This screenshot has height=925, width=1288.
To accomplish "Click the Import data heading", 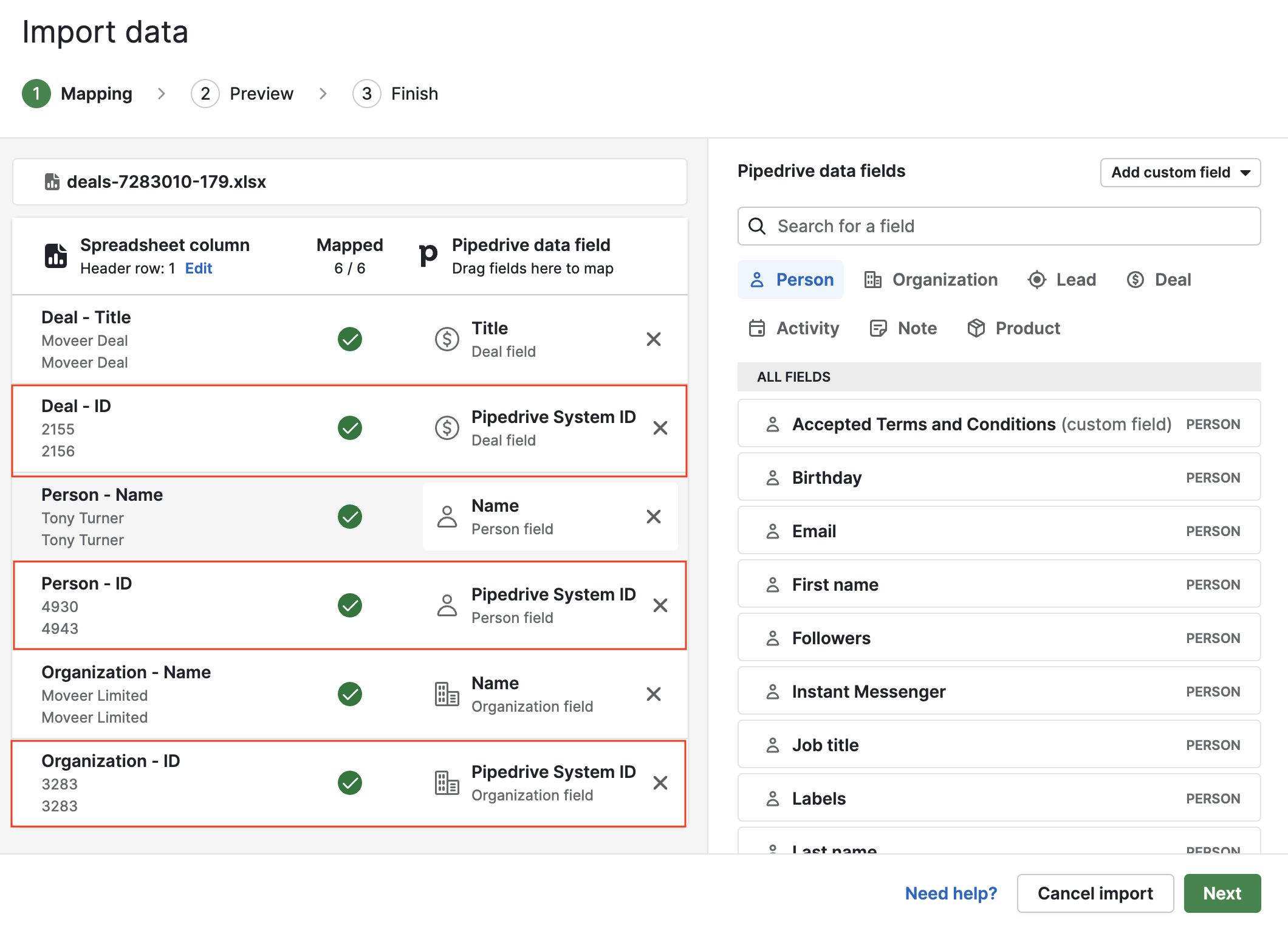I will coord(105,32).
